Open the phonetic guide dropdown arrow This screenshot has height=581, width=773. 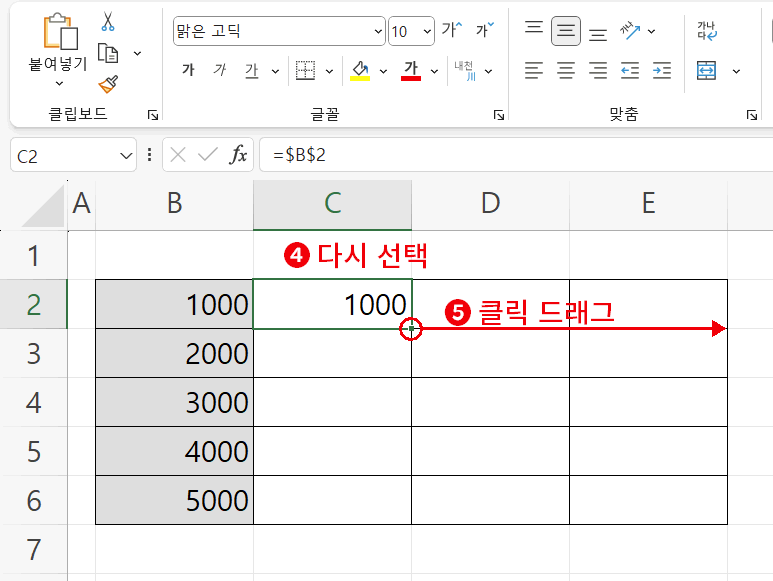(489, 71)
